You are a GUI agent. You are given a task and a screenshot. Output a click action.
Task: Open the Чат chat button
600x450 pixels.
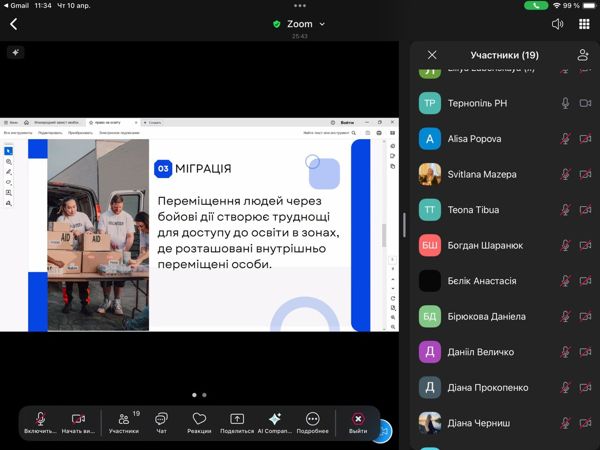coord(161,423)
